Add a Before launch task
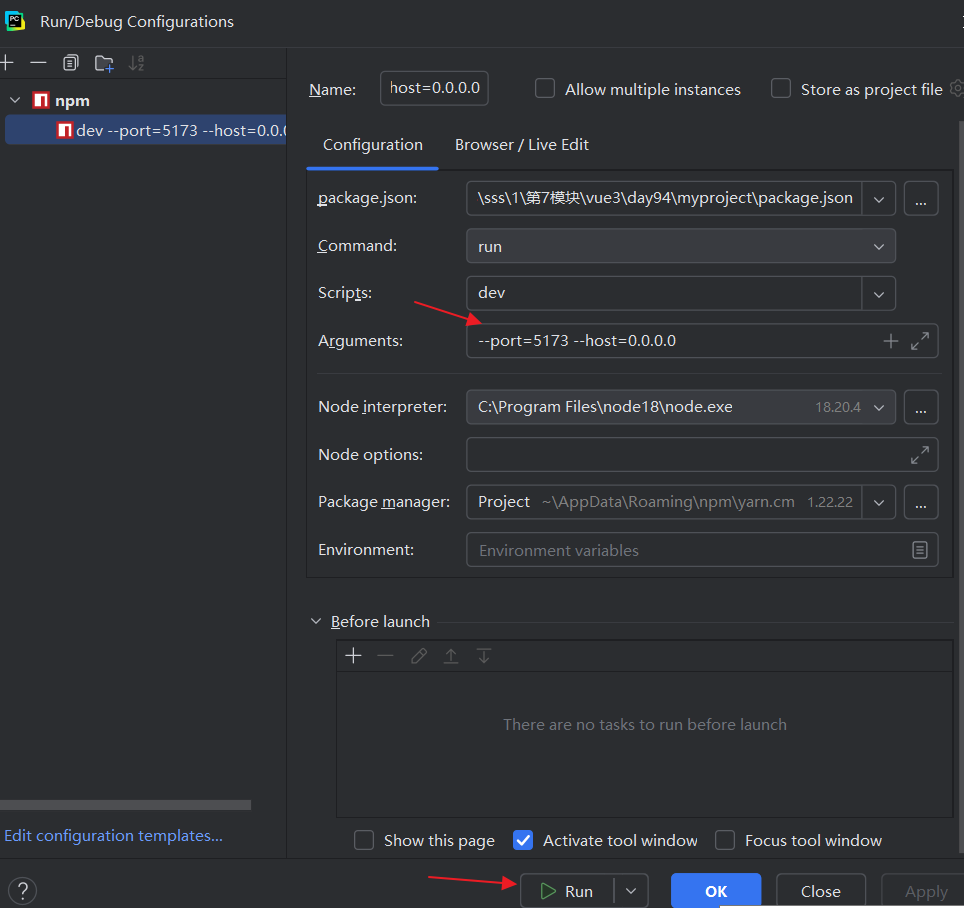 pyautogui.click(x=354, y=656)
